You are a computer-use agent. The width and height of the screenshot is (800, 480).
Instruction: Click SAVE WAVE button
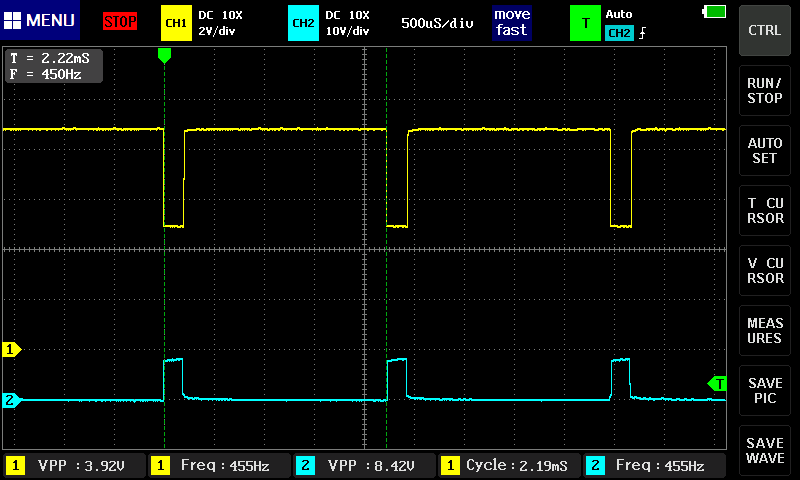click(x=764, y=450)
